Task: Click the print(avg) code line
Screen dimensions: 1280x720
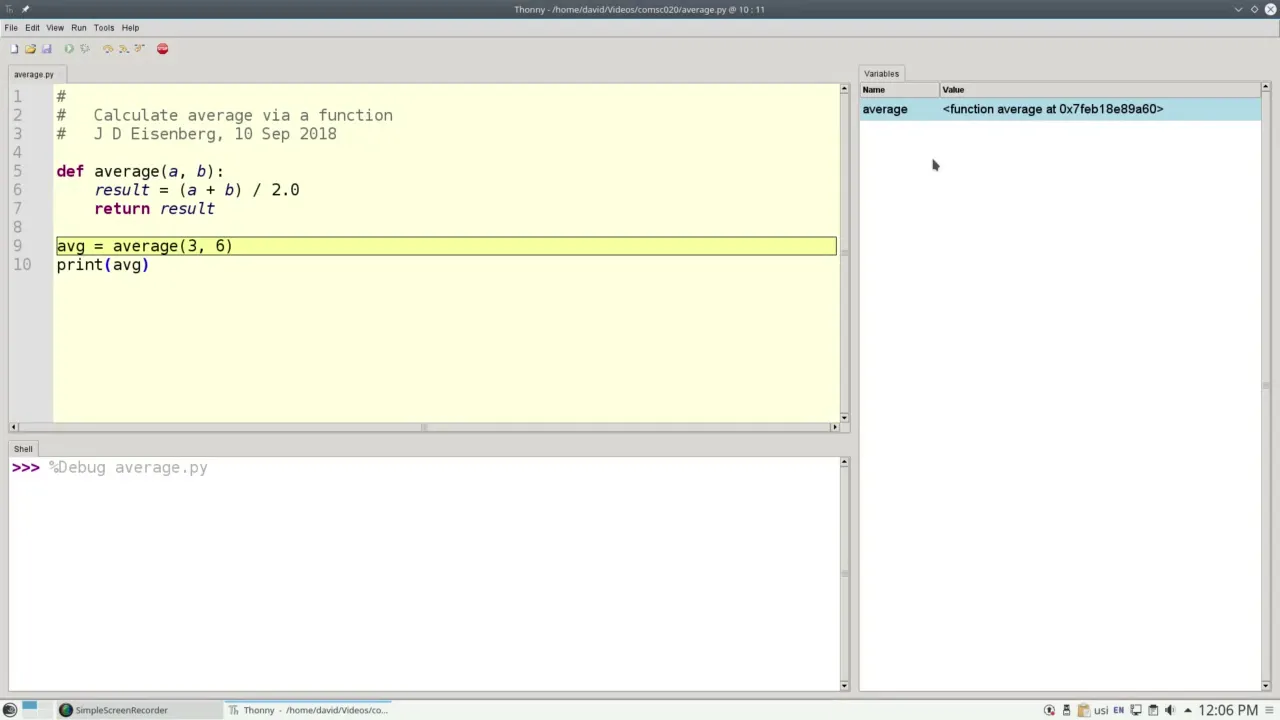Action: (x=102, y=265)
